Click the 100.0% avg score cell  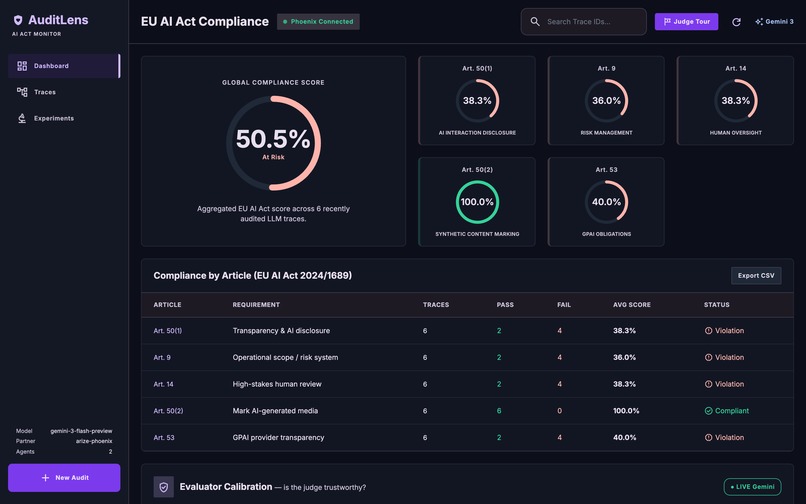[x=626, y=411]
